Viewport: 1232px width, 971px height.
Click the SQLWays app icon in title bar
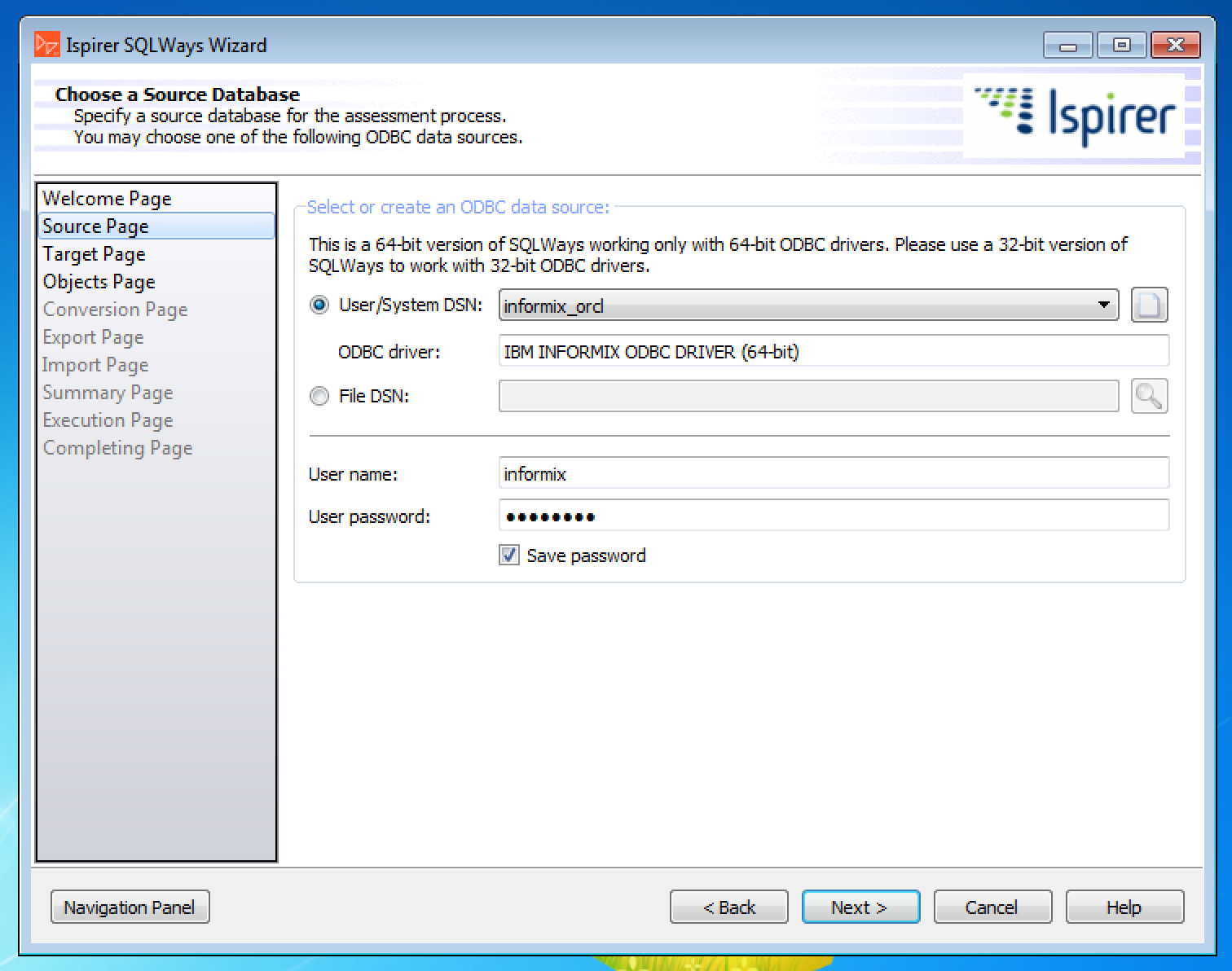pyautogui.click(x=47, y=45)
